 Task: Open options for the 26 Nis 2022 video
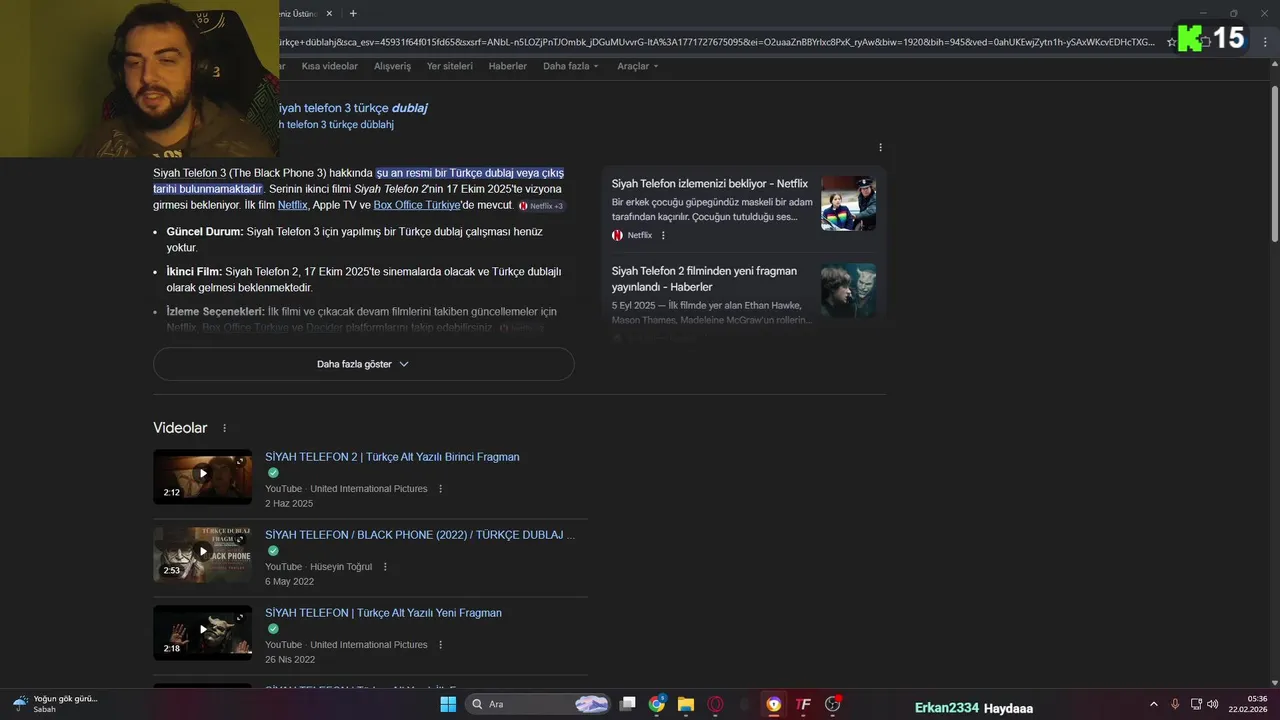(440, 645)
